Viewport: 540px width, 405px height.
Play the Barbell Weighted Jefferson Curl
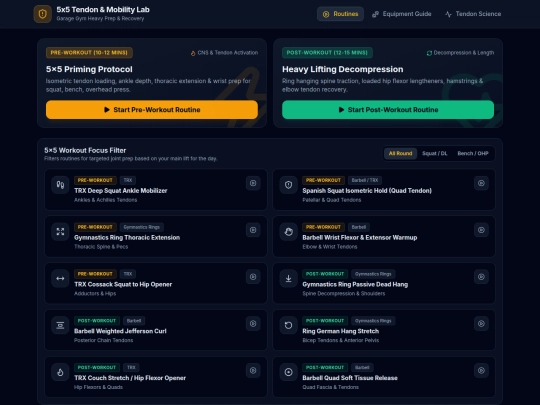click(253, 324)
